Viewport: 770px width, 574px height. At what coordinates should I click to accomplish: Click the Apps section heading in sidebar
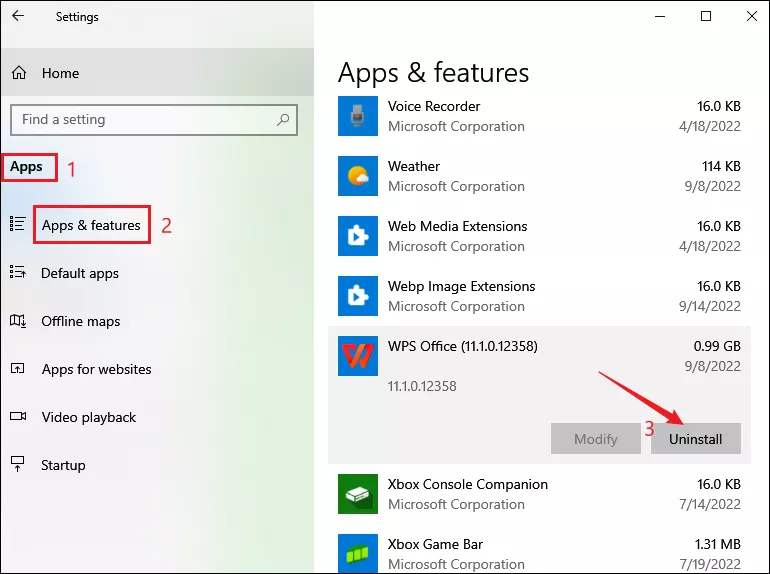point(26,166)
